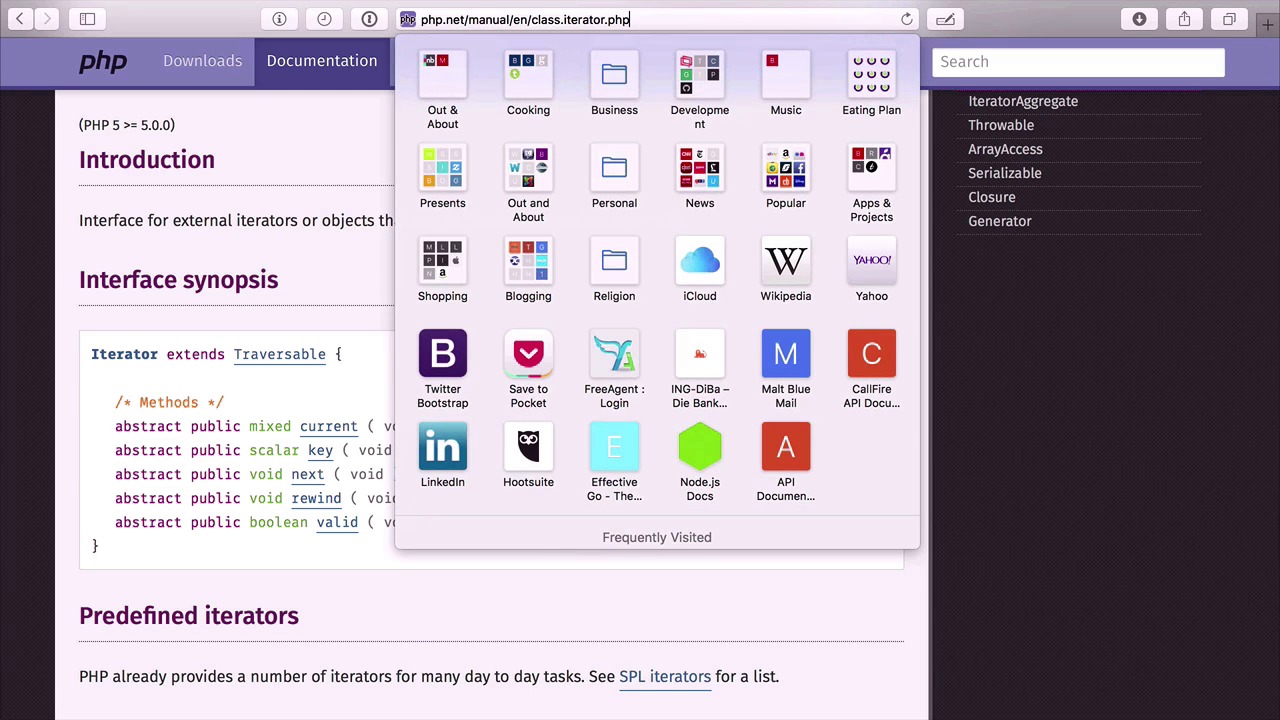Click the Safari forward arrow
The height and width of the screenshot is (720, 1280).
click(x=46, y=19)
